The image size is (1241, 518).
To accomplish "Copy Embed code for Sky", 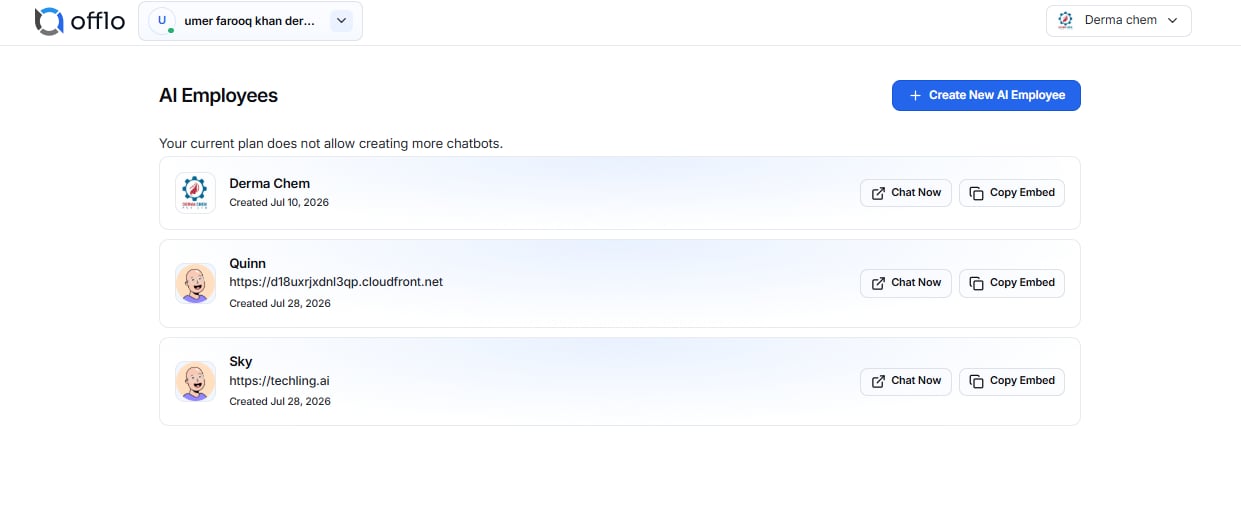I will (1012, 381).
